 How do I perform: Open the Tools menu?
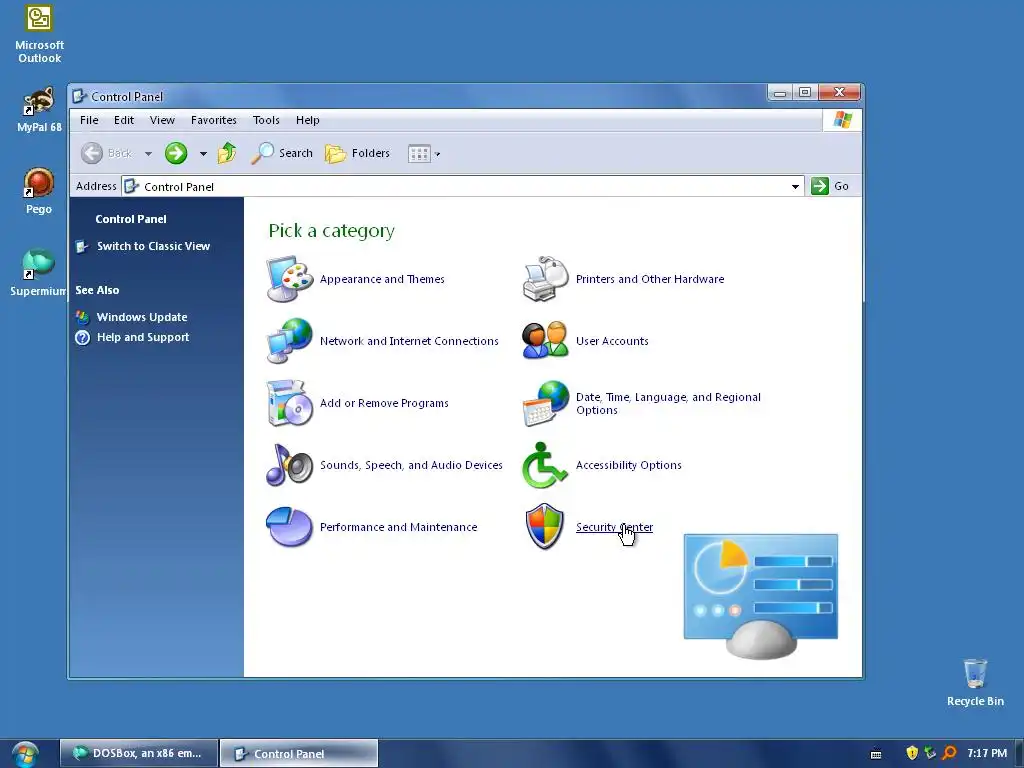click(266, 120)
